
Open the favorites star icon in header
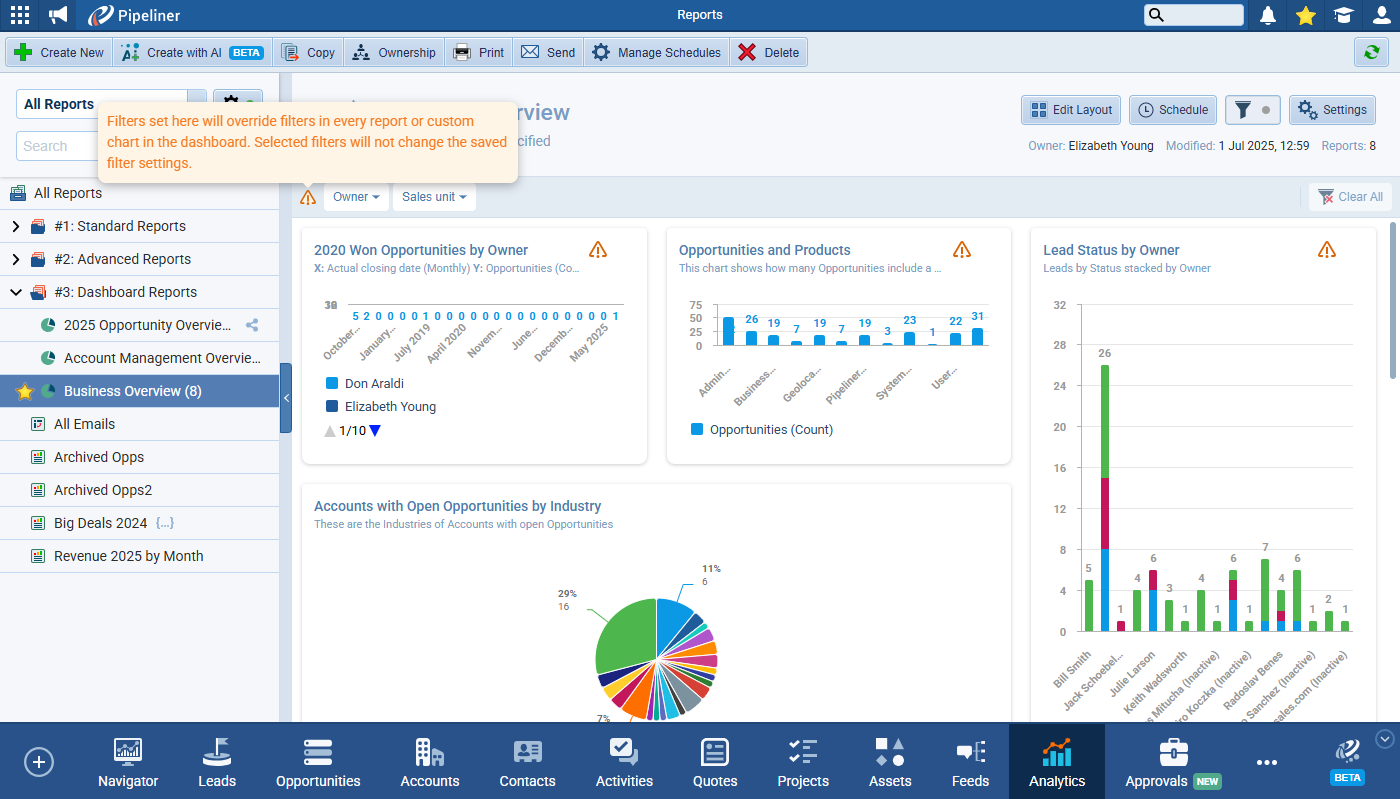(1305, 15)
